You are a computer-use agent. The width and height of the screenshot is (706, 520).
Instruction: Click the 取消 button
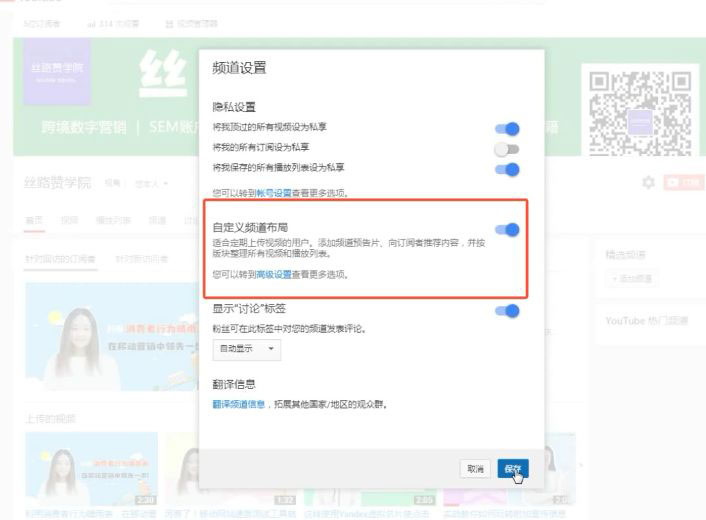pos(475,469)
